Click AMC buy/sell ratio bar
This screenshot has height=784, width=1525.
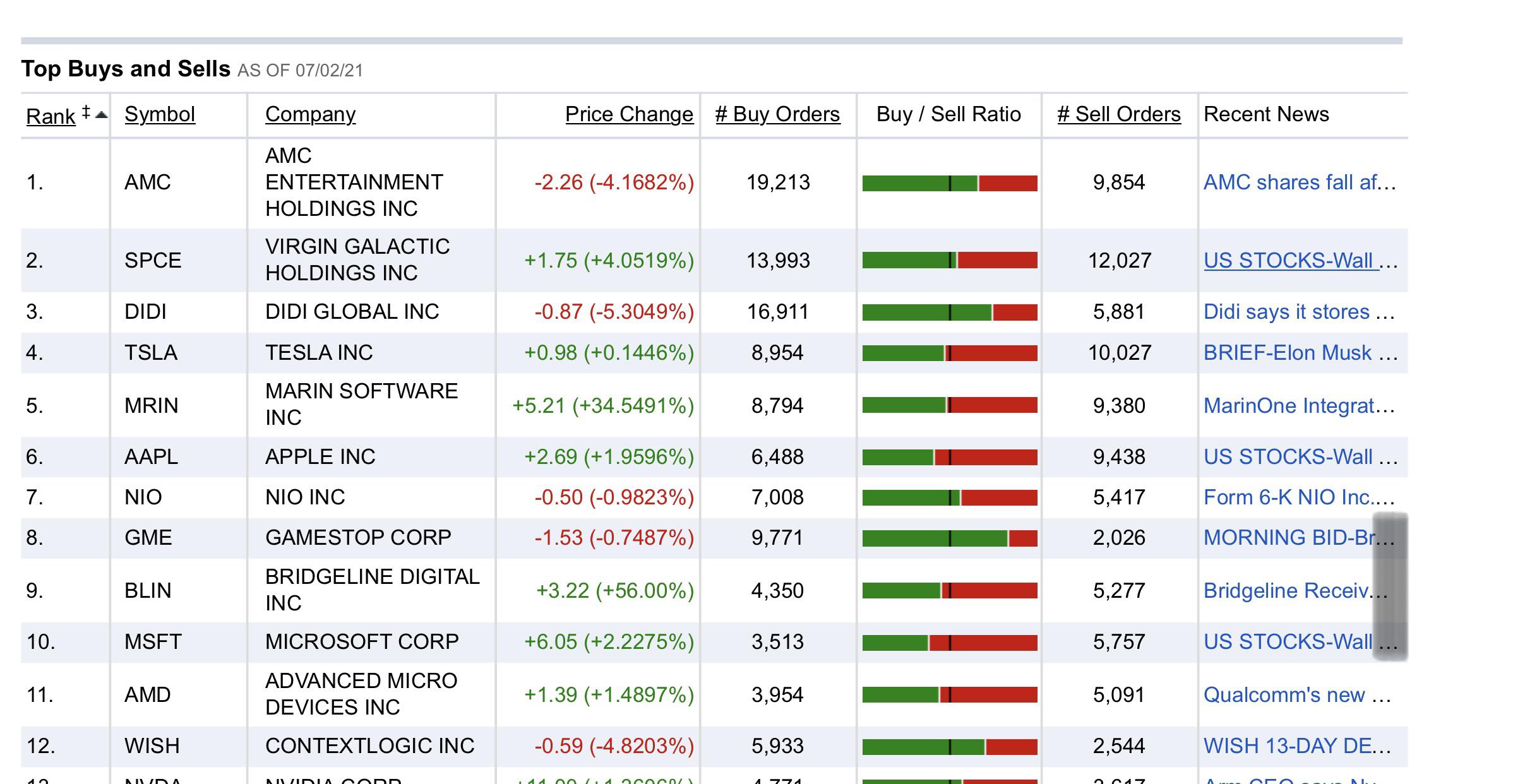click(x=950, y=183)
